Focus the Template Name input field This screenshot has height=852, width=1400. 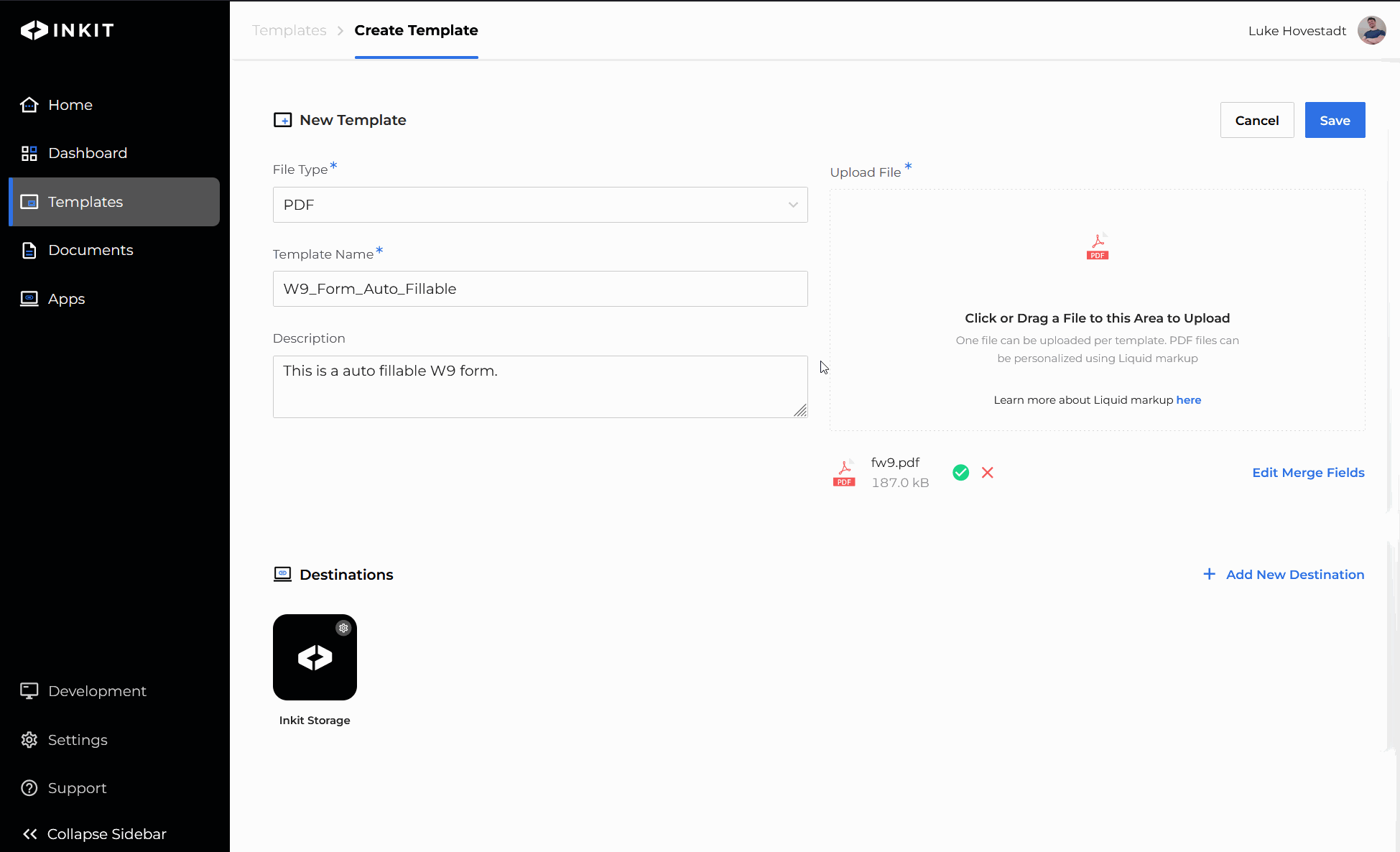(x=539, y=289)
